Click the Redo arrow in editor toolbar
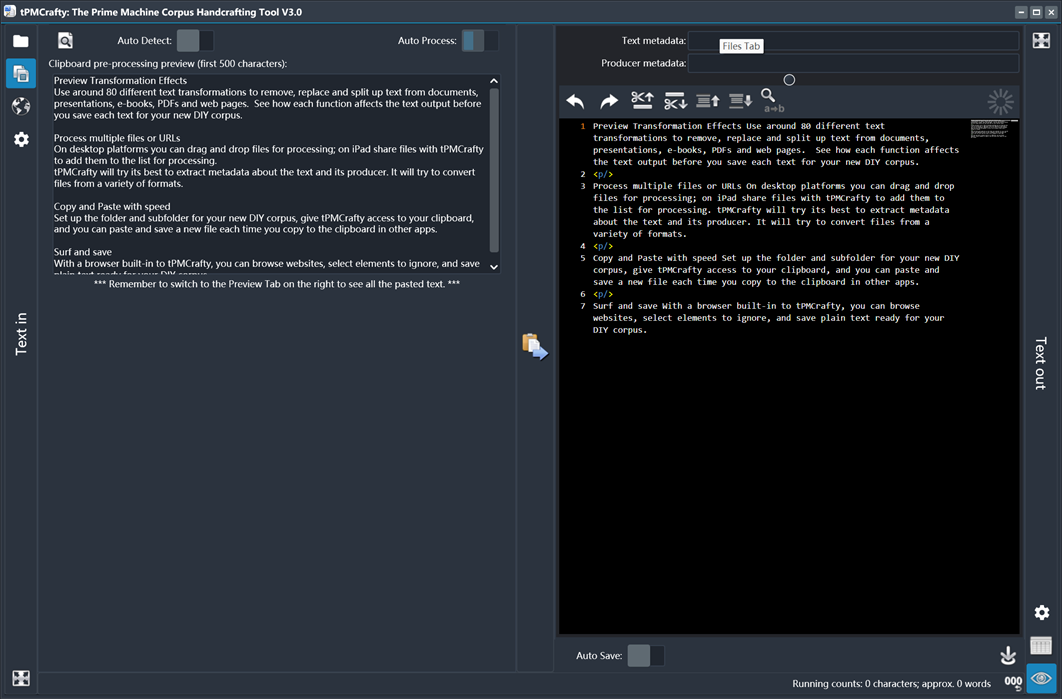This screenshot has width=1062, height=699. click(x=609, y=102)
